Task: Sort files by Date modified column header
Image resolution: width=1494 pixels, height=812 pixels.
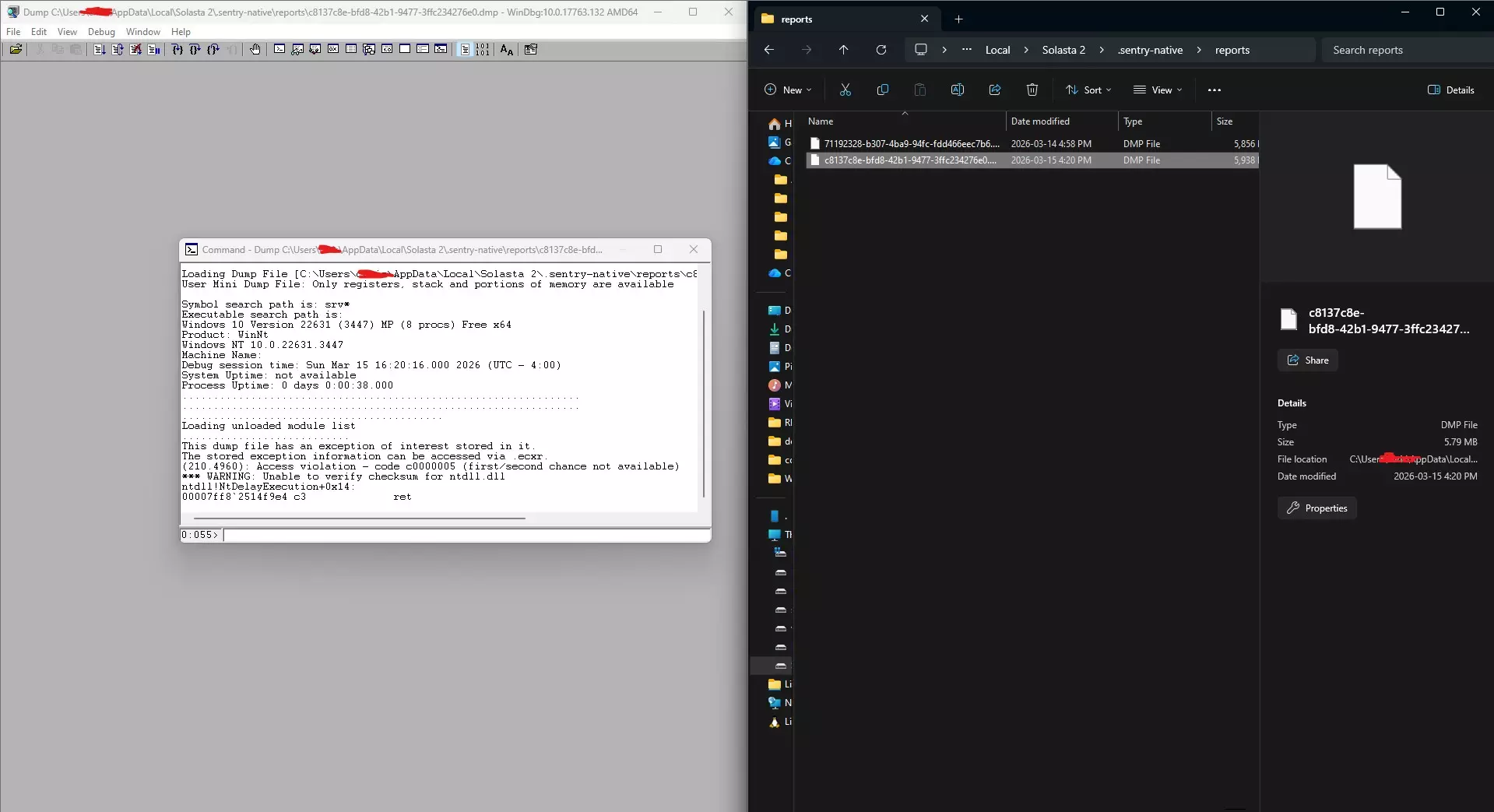Action: [x=1062, y=121]
